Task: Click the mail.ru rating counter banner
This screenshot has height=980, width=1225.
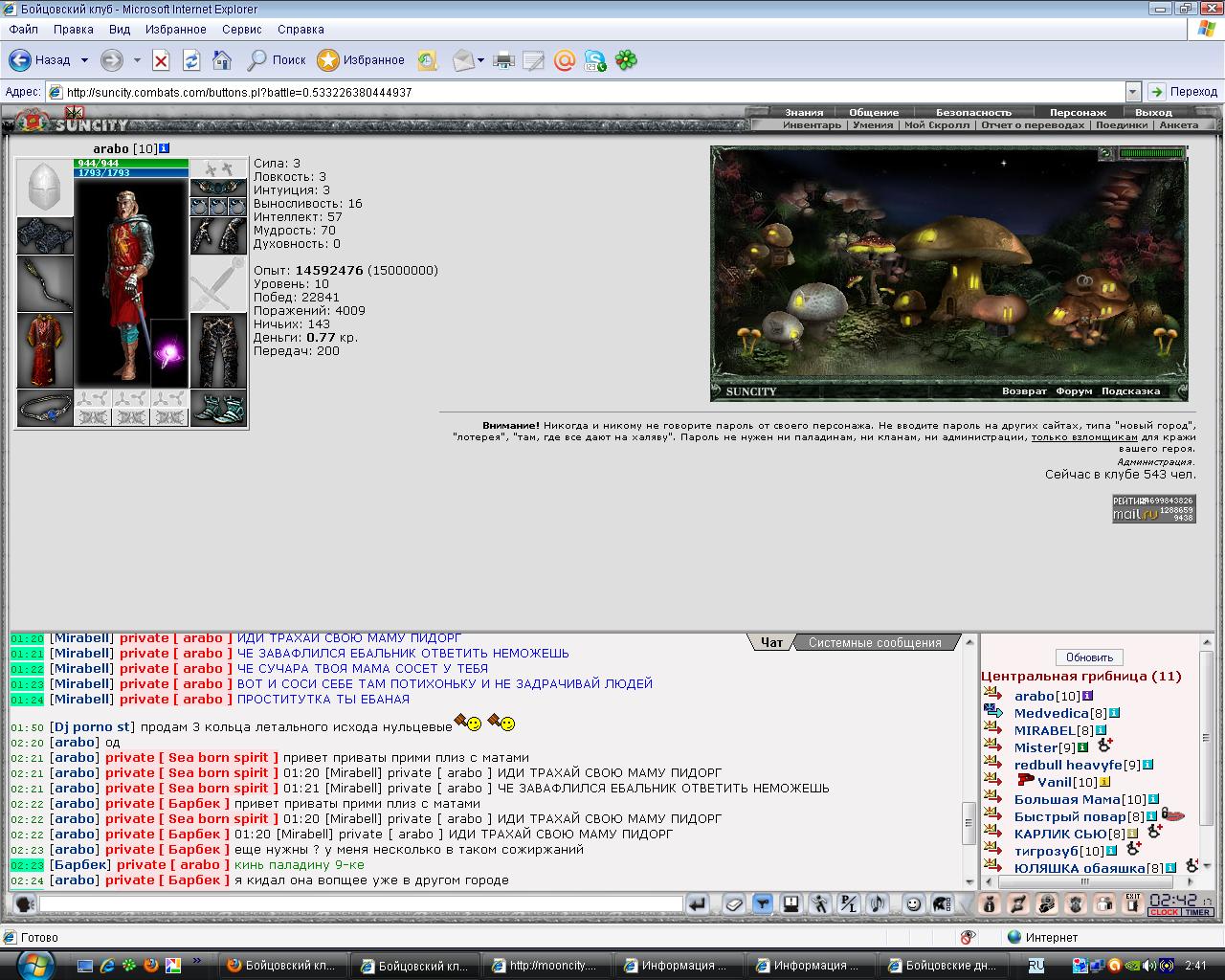Action: (x=1153, y=508)
